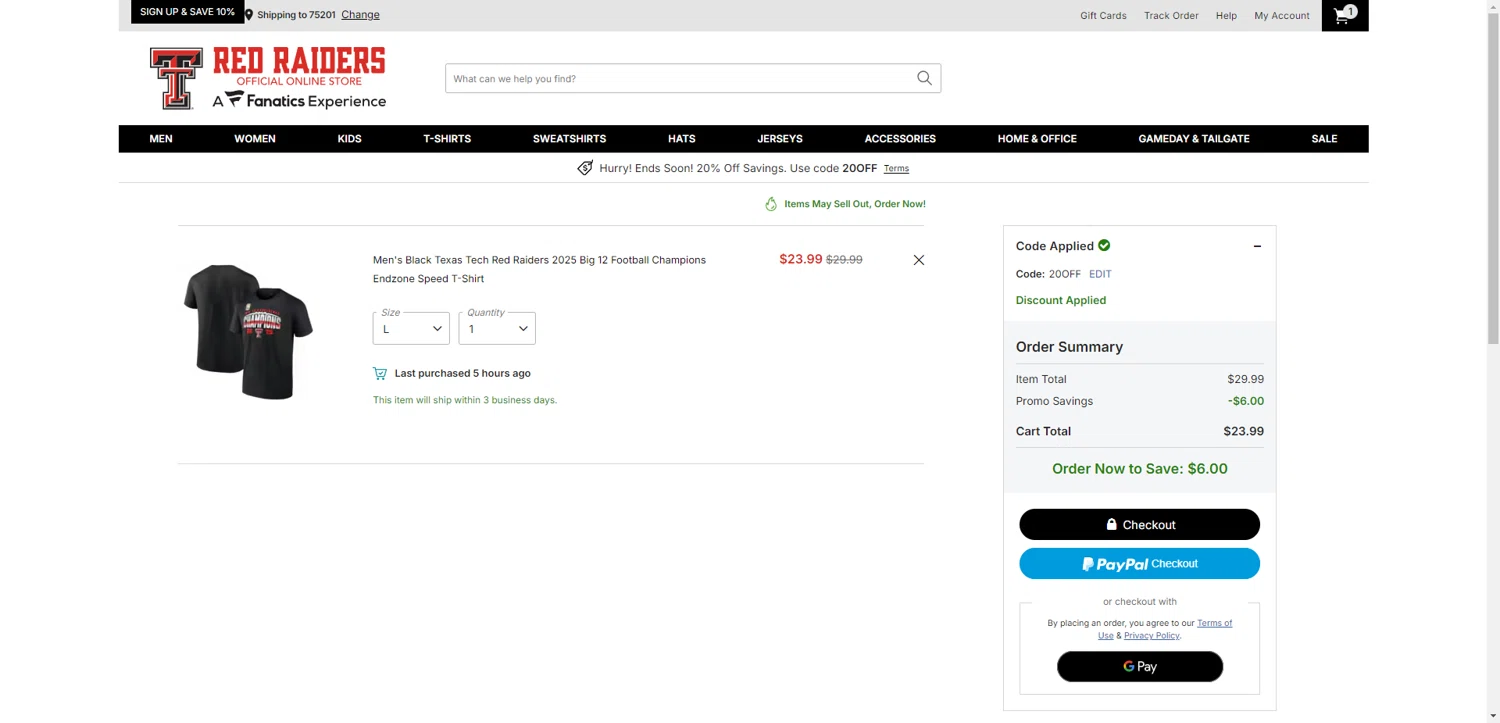Open the Track Order link
The image size is (1500, 723).
(1171, 16)
